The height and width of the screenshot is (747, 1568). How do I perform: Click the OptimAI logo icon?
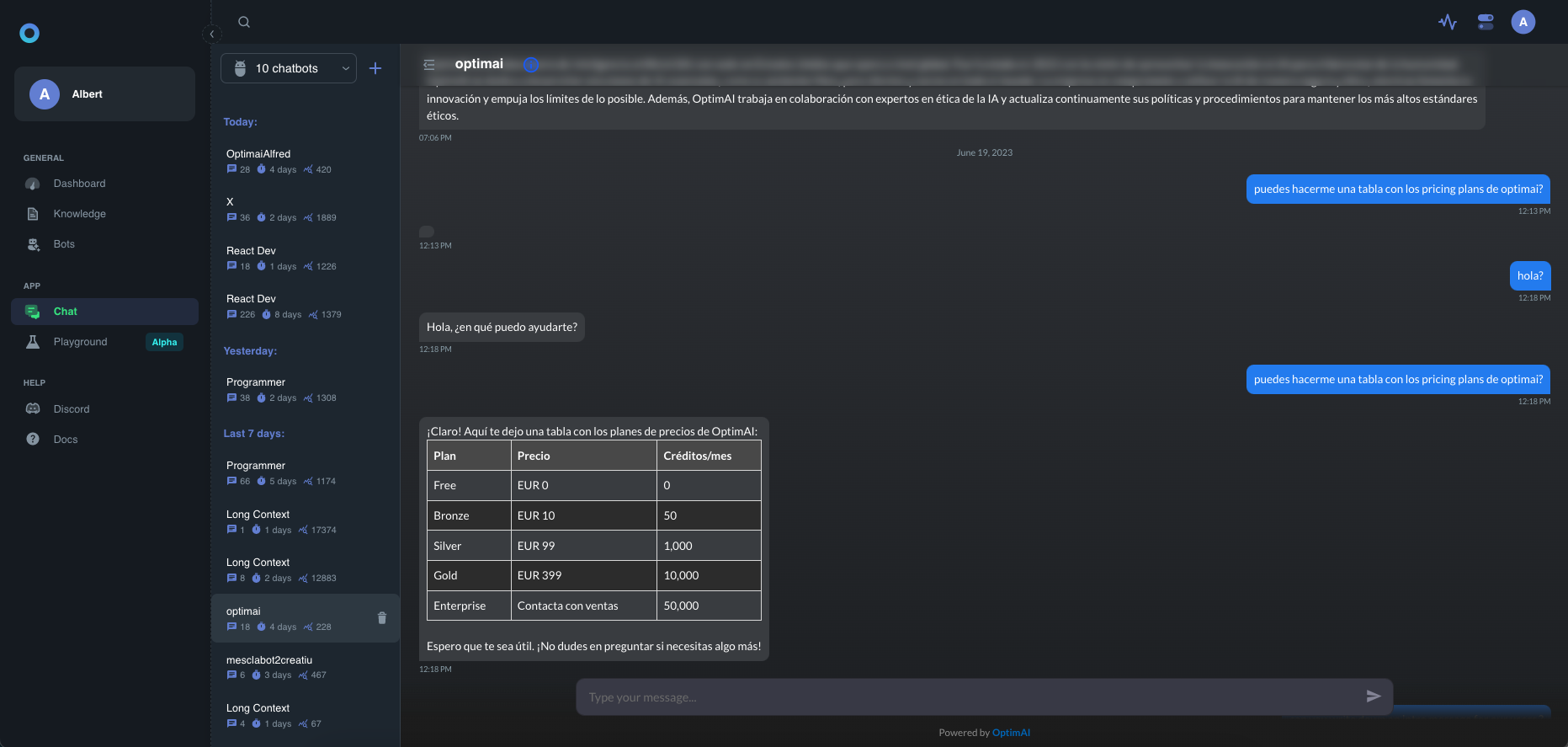pos(29,33)
